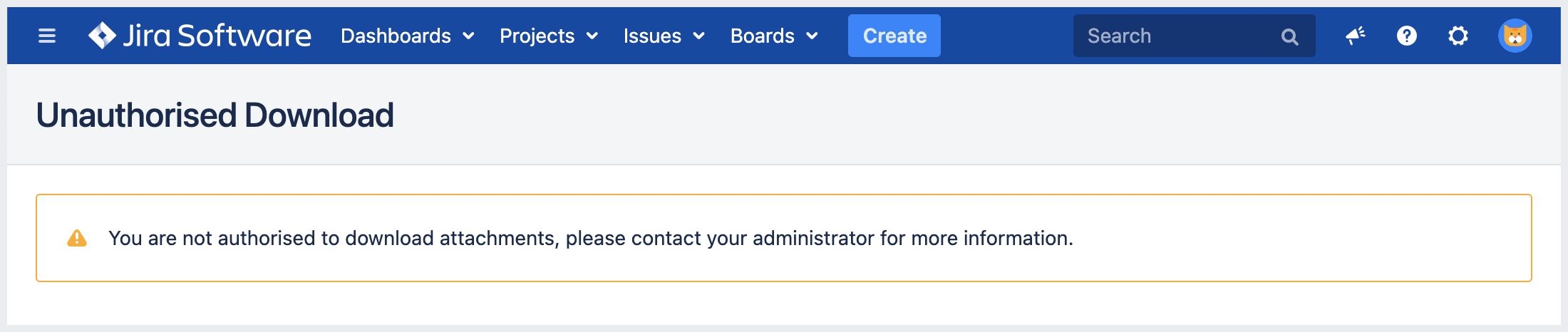Click the Unauthorised Download heading

click(215, 115)
